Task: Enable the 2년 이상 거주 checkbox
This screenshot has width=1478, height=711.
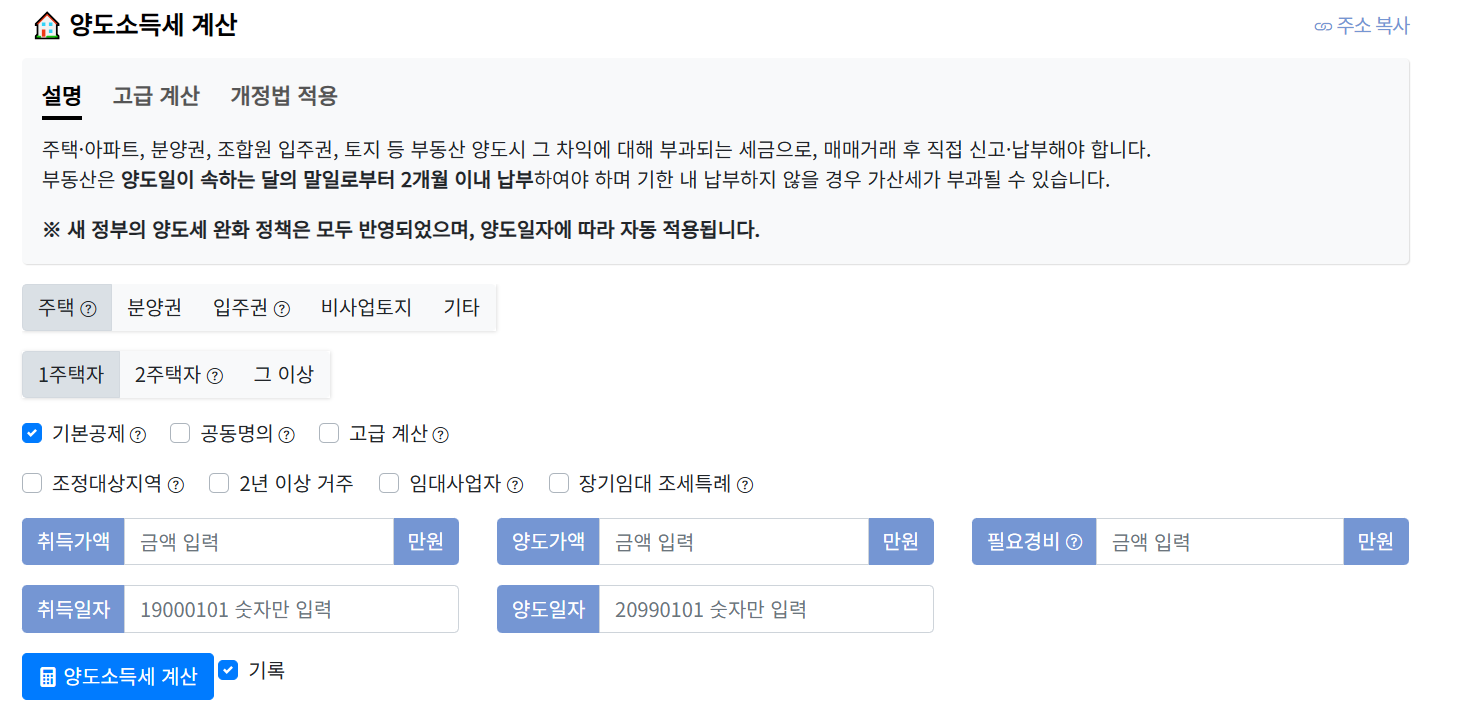Action: (218, 484)
